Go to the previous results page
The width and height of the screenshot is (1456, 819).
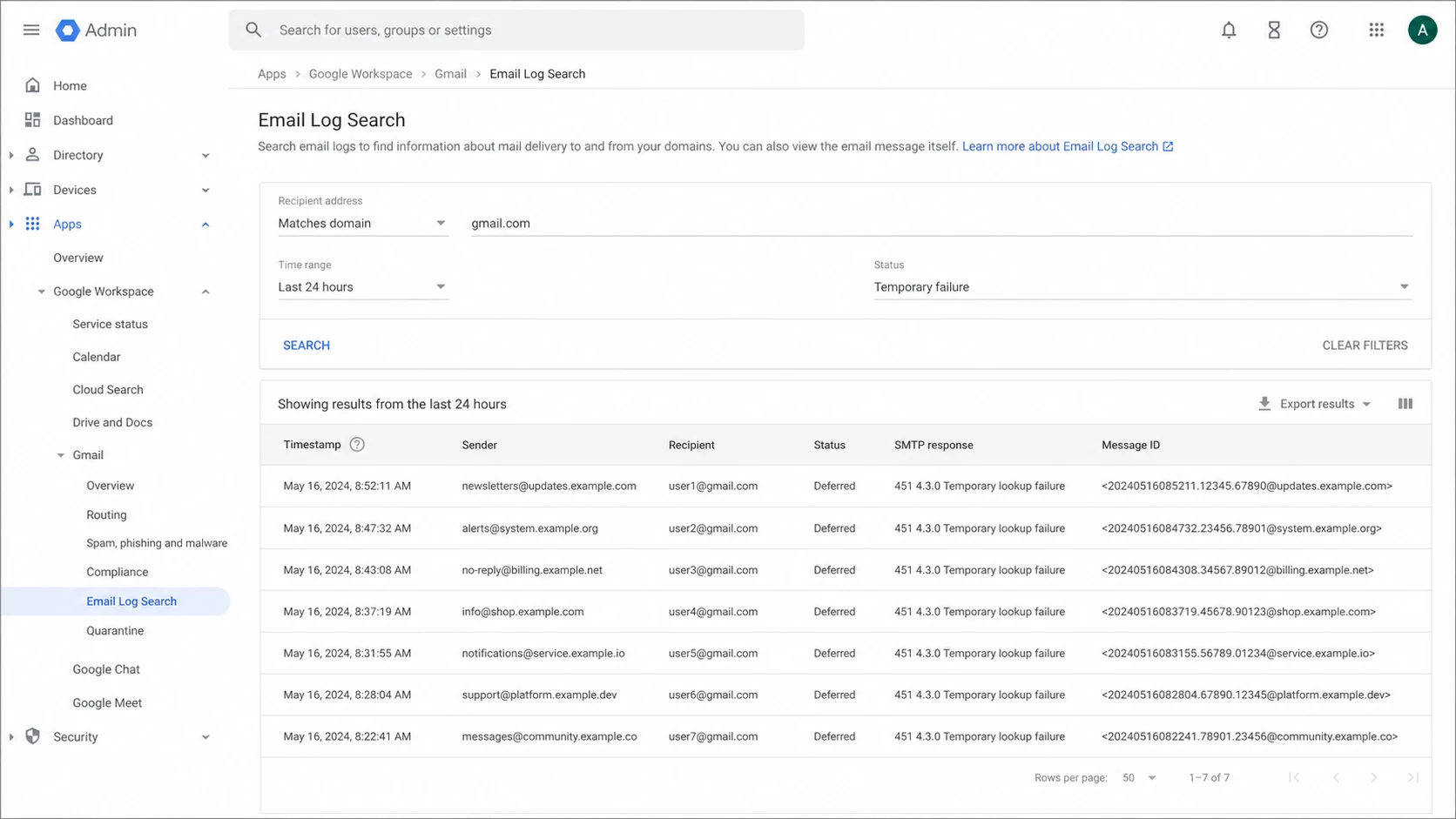1336,777
